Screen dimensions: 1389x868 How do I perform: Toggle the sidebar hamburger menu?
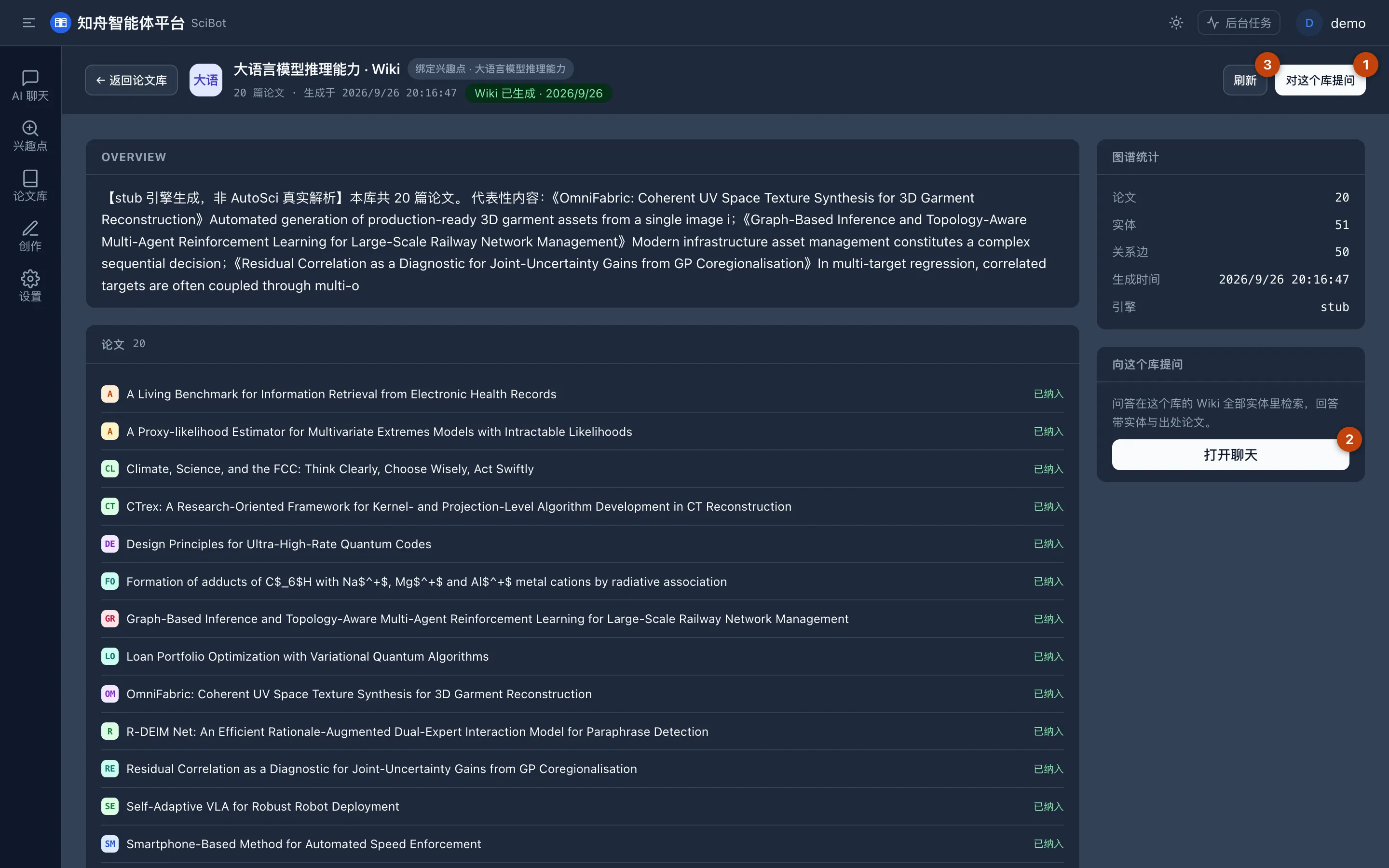tap(29, 23)
